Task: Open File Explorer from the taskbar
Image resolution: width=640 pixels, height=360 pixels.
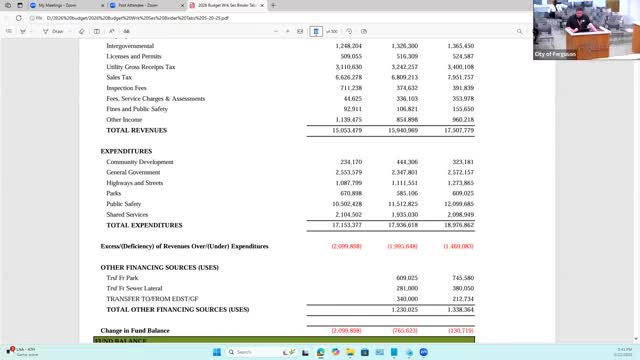Action: pyautogui.click(x=350, y=352)
